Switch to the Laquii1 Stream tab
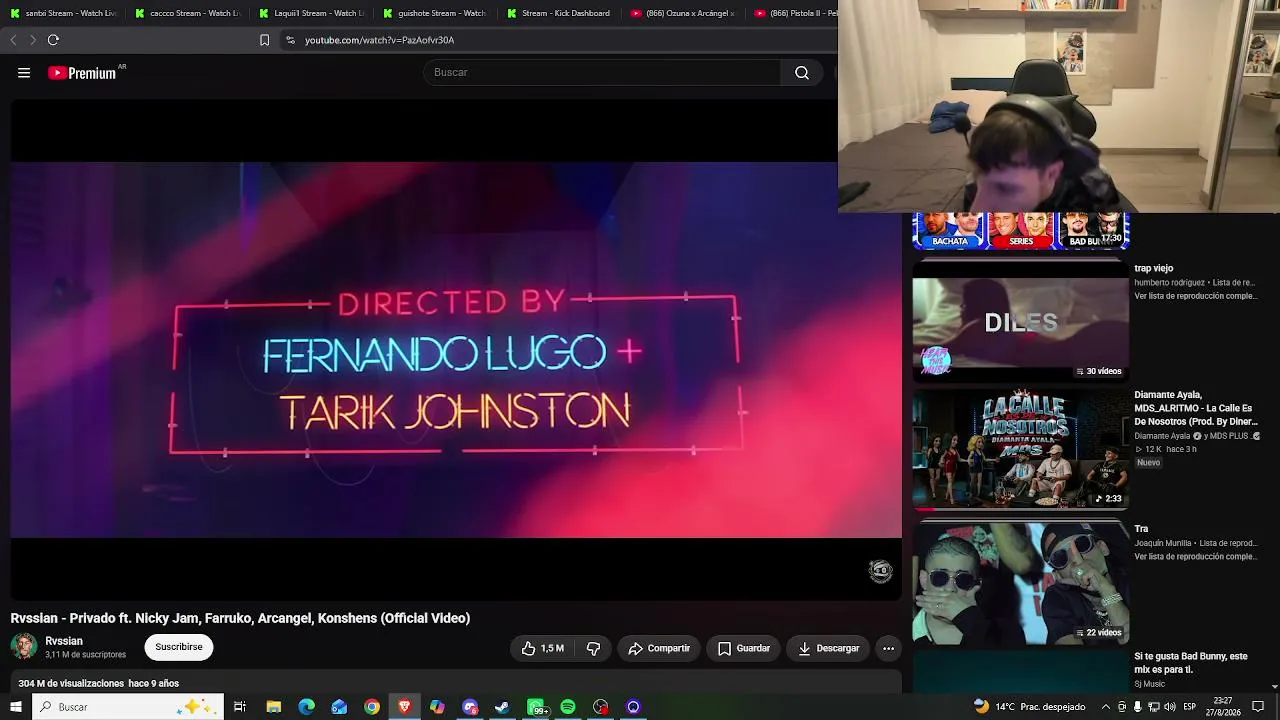 [312, 13]
